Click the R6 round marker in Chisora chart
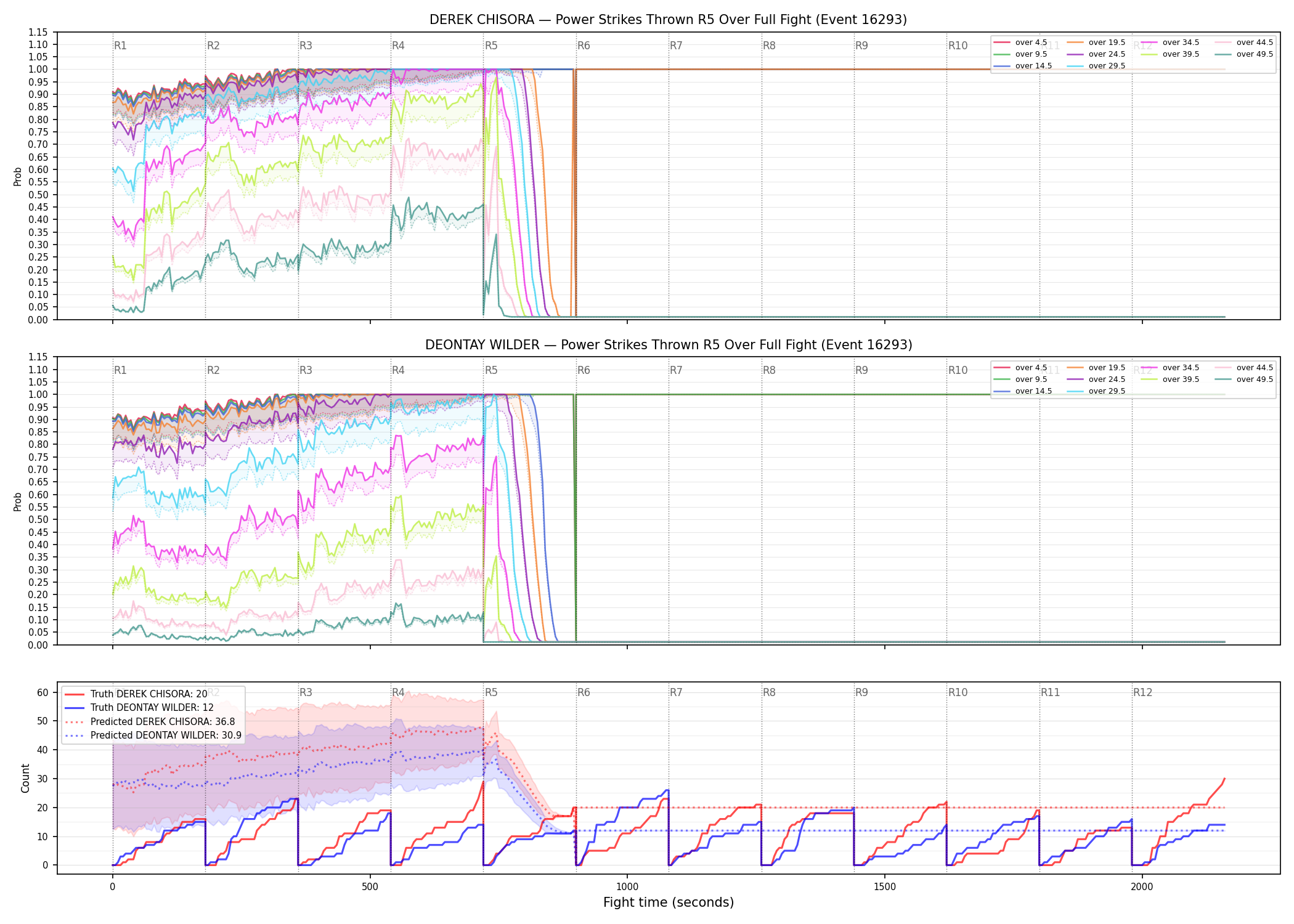This screenshot has height=924, width=1294. (584, 46)
